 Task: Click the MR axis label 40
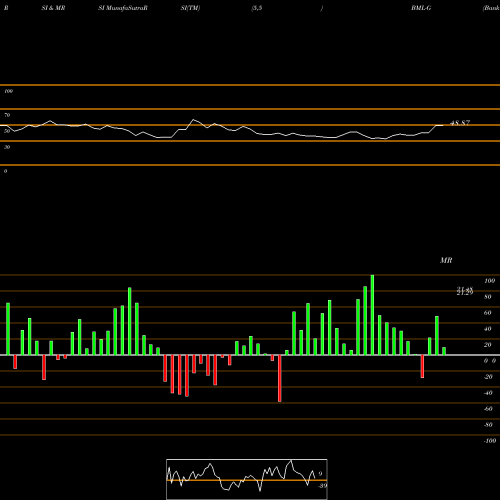pos(488,329)
